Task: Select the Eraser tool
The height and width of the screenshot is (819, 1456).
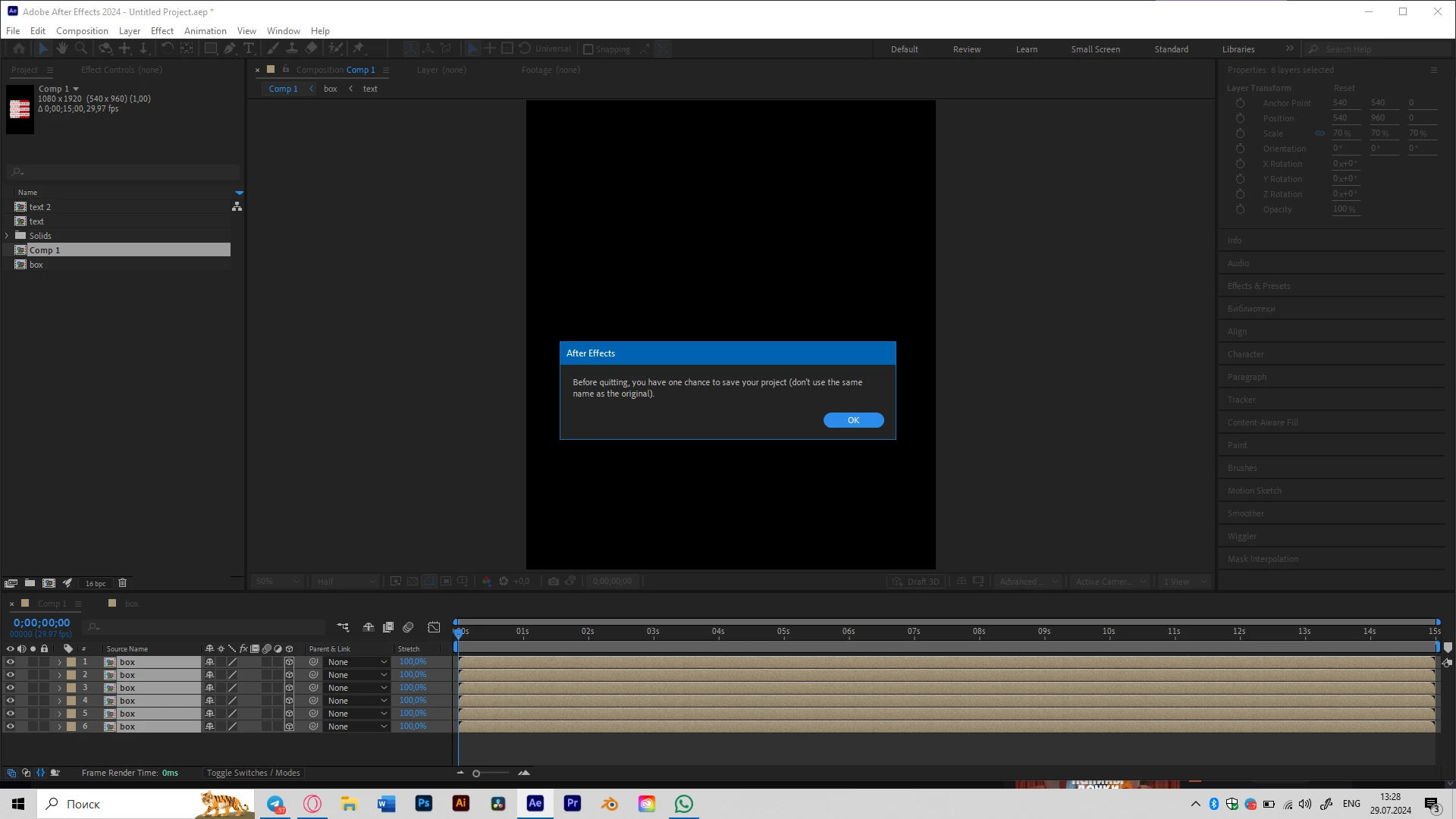Action: point(311,49)
